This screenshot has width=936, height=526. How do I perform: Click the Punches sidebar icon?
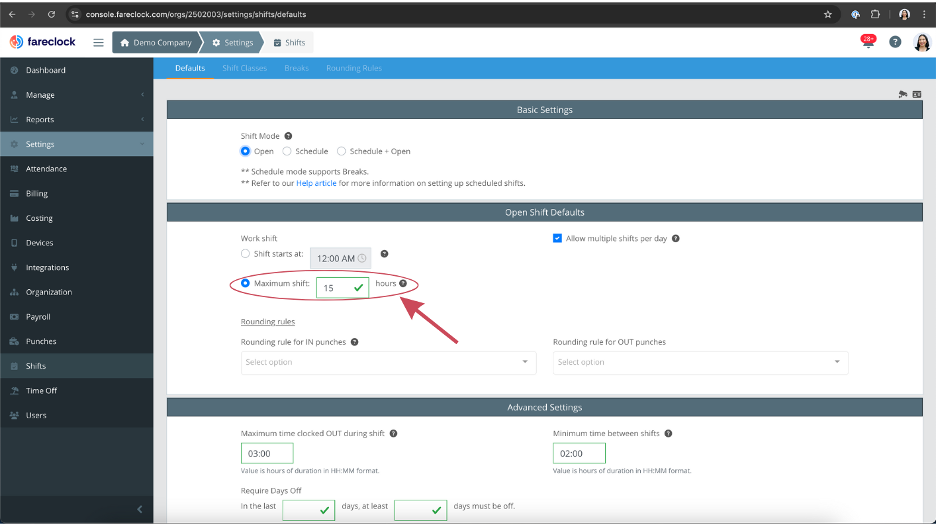pyautogui.click(x=14, y=342)
